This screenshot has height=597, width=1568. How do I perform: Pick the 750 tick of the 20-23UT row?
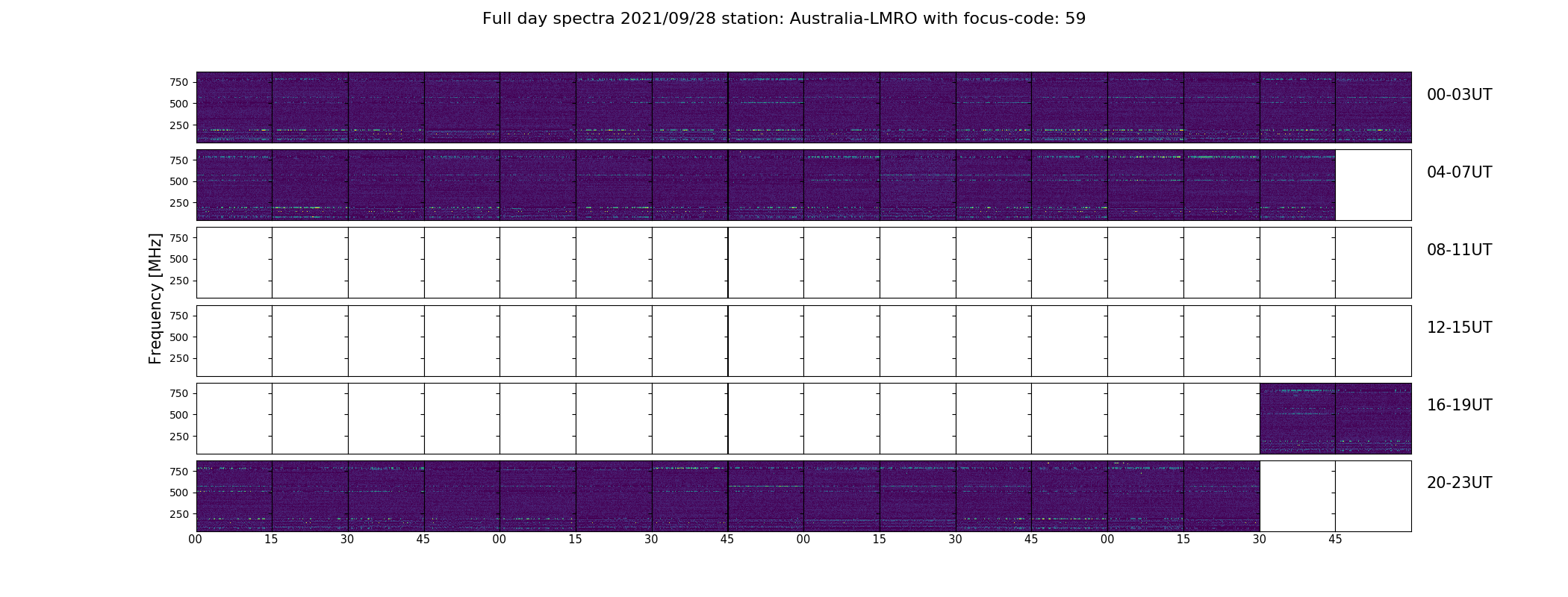click(178, 472)
